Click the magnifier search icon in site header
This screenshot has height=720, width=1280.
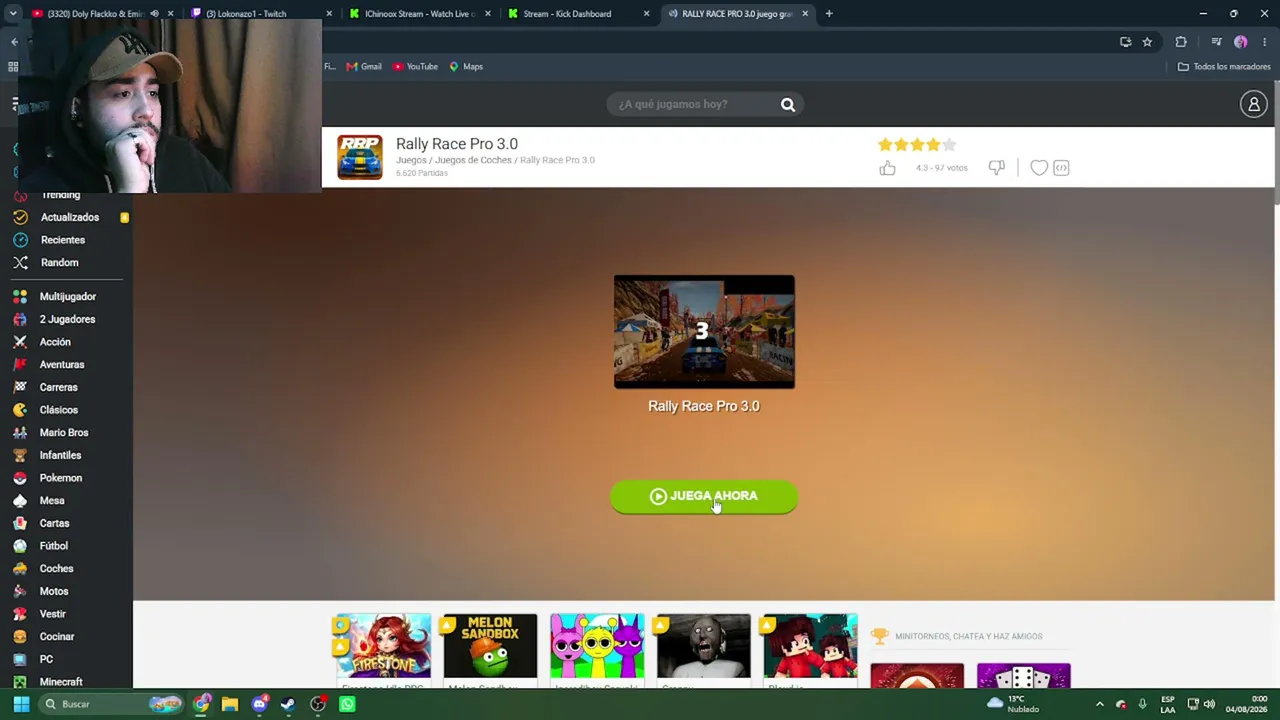[788, 104]
